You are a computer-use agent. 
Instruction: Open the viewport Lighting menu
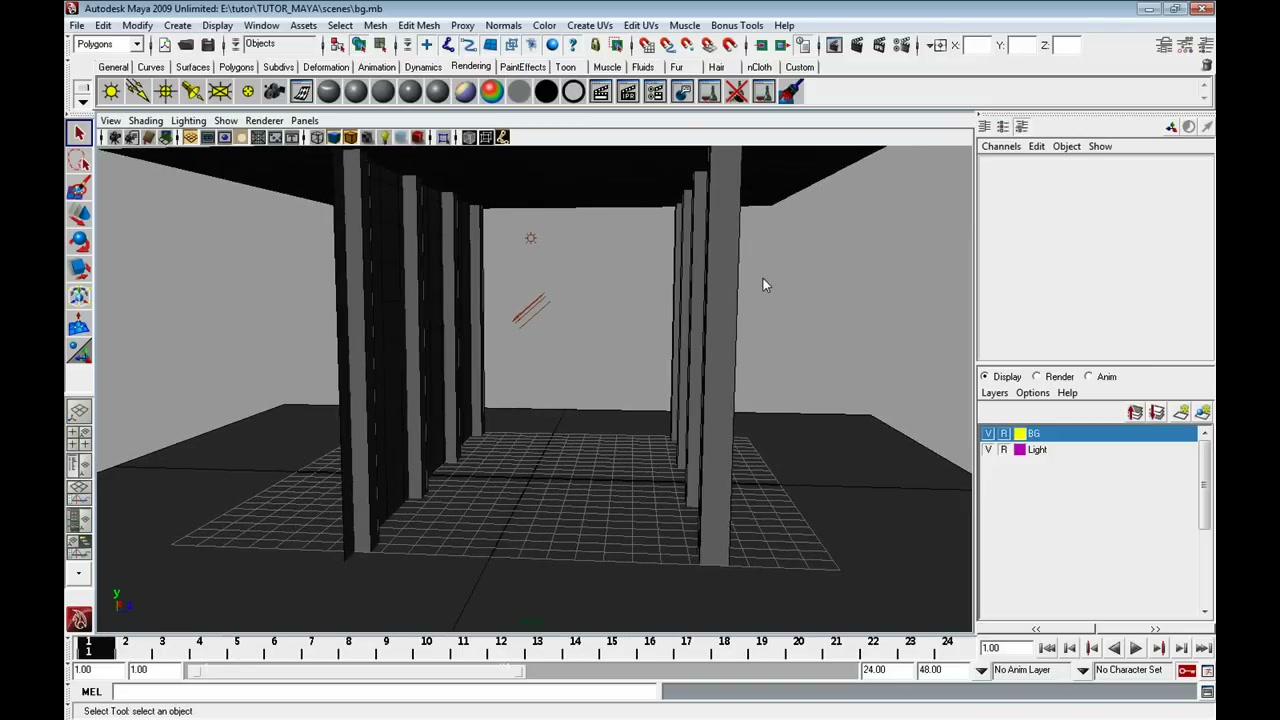(188, 121)
